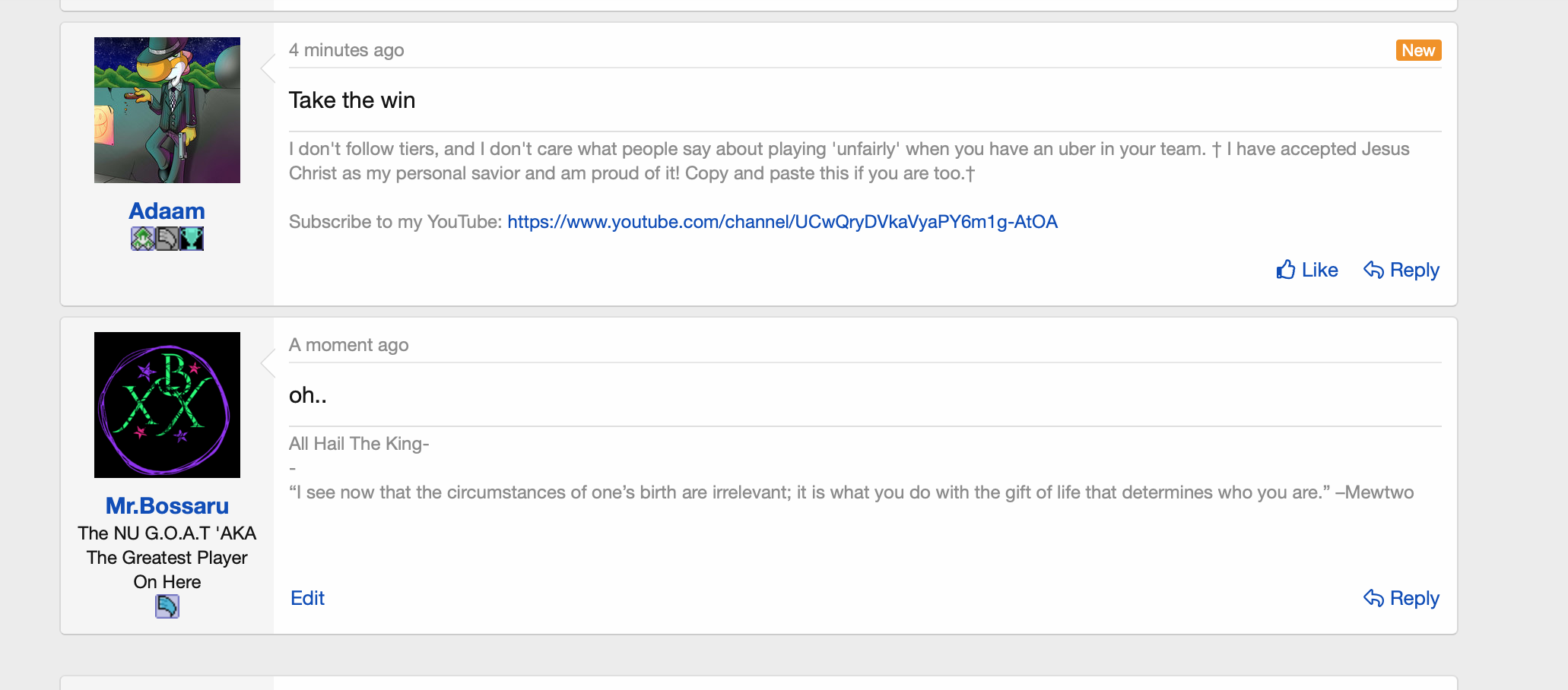This screenshot has height=690, width=1568.
Task: View Adaam's avatar thumbnail
Action: point(167,109)
